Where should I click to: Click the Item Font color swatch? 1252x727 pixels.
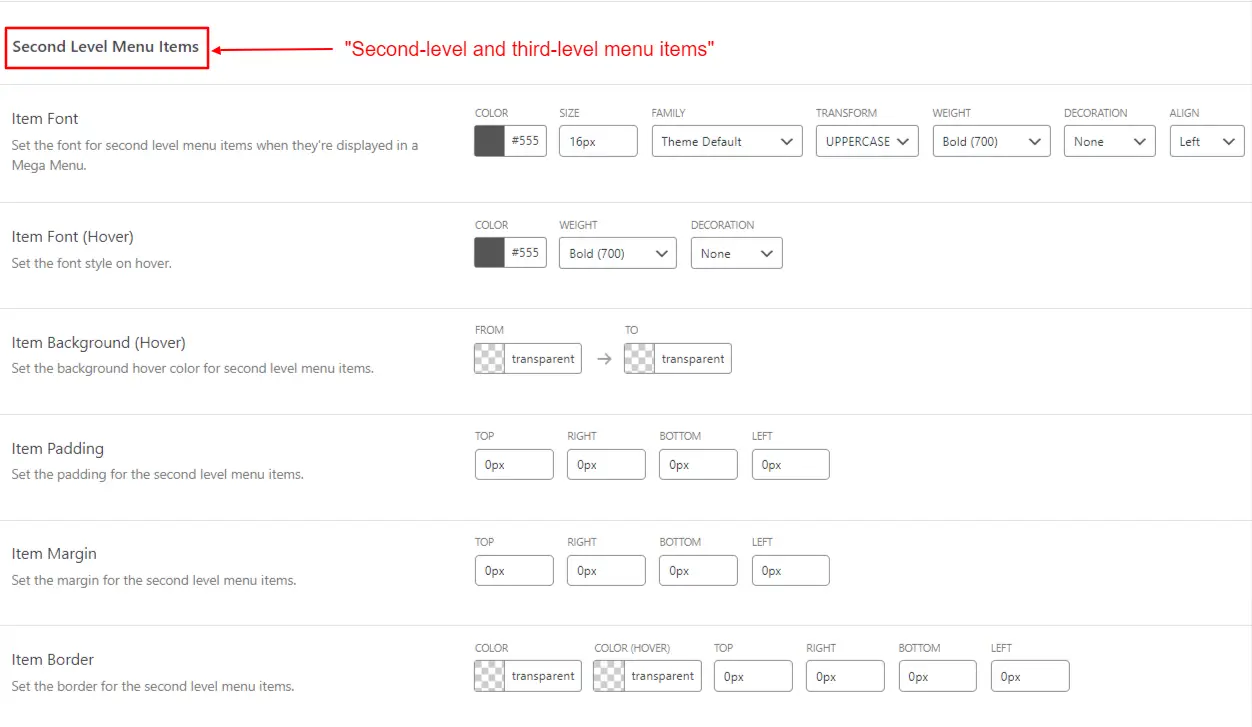click(487, 141)
